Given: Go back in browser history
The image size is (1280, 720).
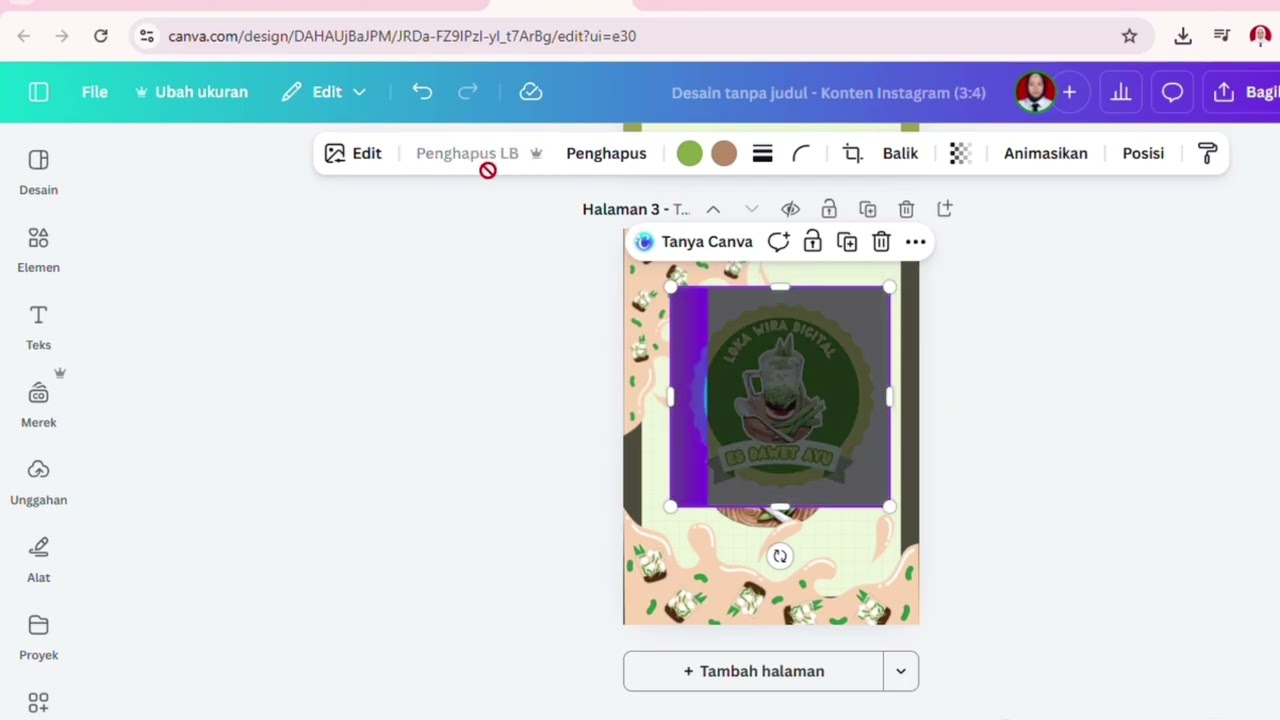Looking at the screenshot, I should click(x=24, y=36).
